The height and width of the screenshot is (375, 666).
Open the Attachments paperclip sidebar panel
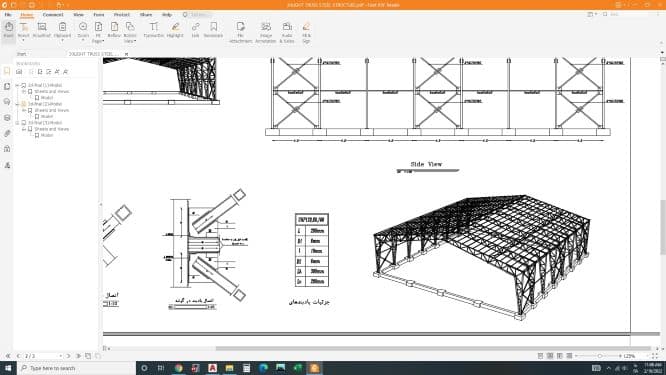tap(7, 133)
